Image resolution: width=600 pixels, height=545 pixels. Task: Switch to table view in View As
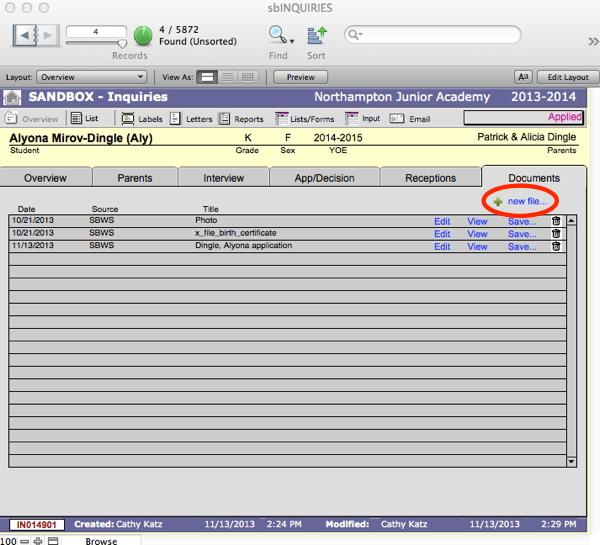tap(249, 77)
